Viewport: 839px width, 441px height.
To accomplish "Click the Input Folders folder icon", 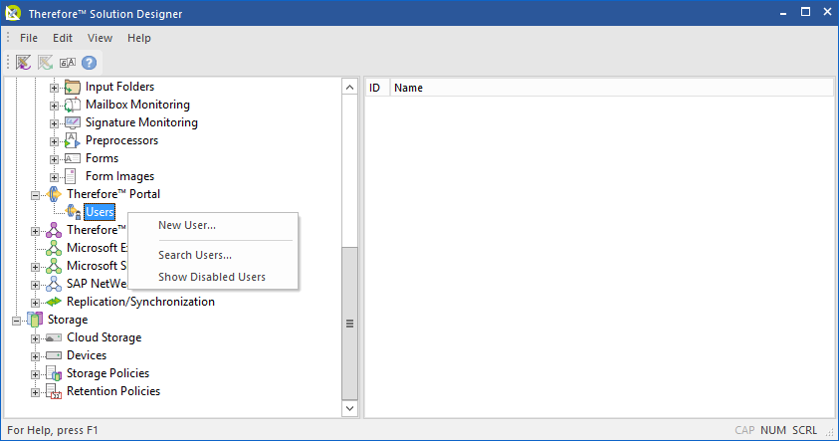I will pos(72,87).
